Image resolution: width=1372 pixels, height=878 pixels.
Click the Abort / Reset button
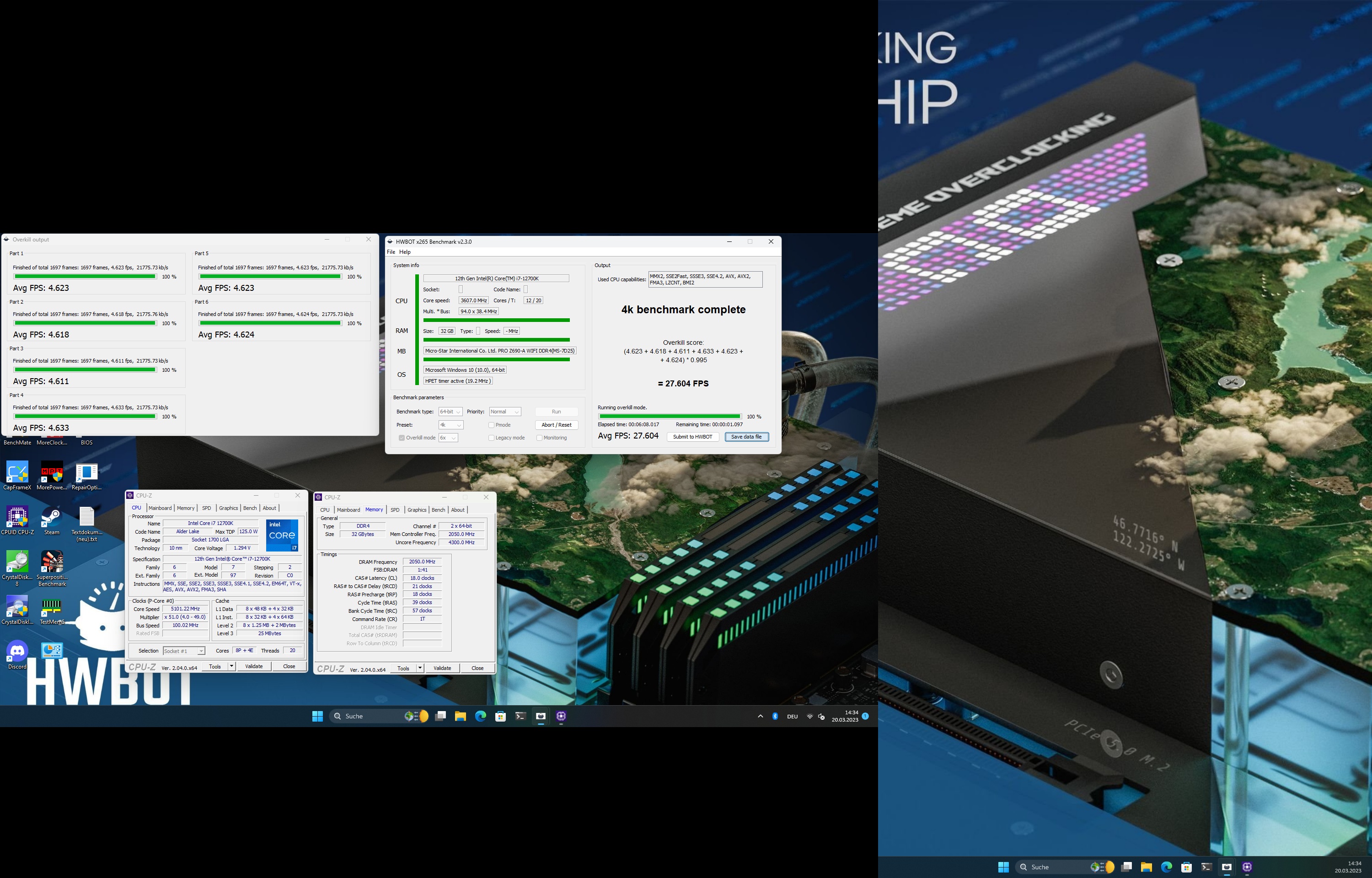(556, 425)
